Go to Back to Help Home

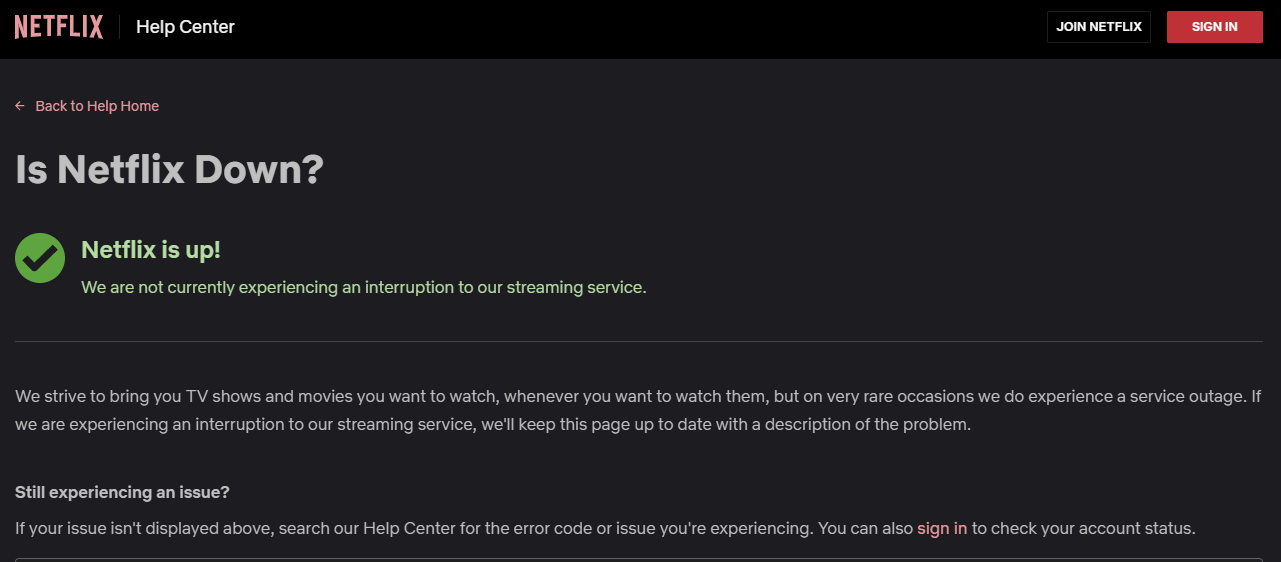(x=97, y=106)
